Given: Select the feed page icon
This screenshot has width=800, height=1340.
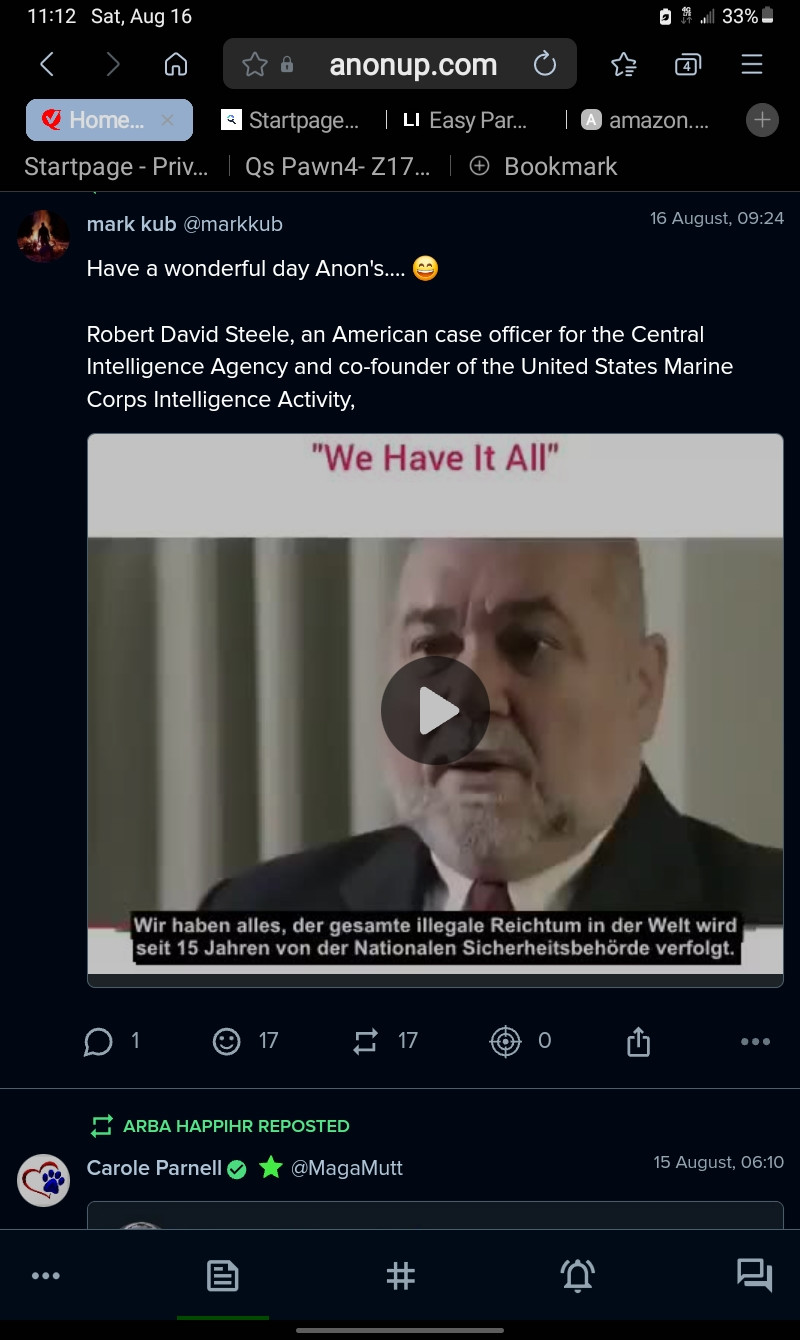Looking at the screenshot, I should point(222,1276).
